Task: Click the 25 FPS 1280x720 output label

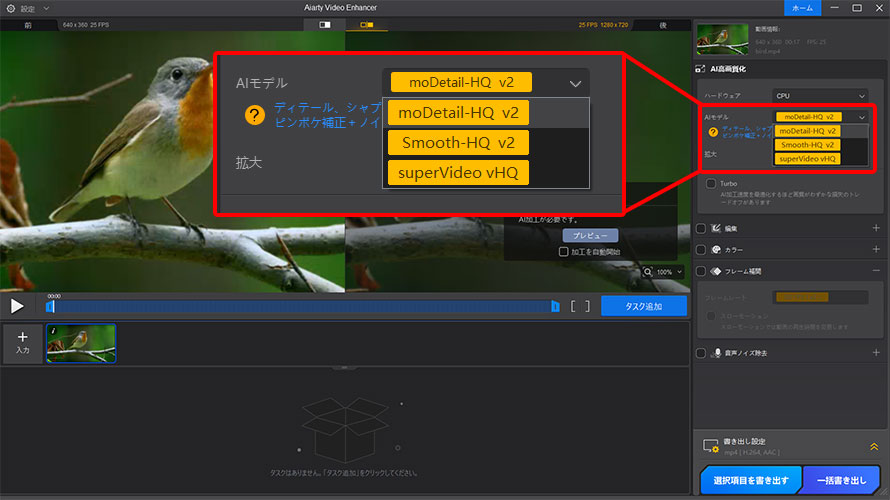Action: pos(603,25)
